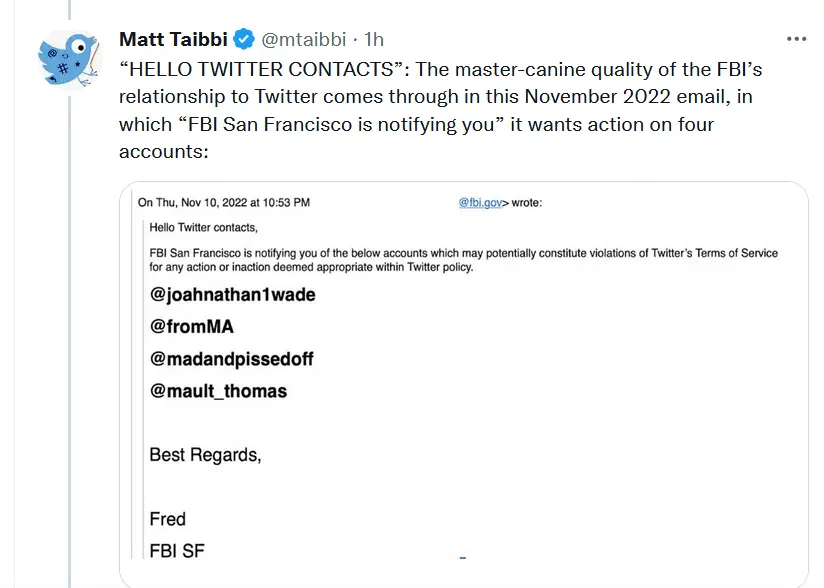Screen dimensions: 824x588
Task: Click the "Hello Twitter contacts," greeting line
Action: point(203,228)
